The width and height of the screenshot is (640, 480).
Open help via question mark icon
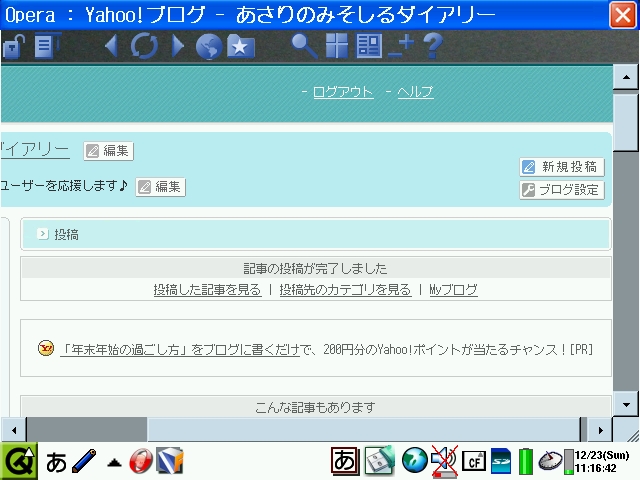click(433, 46)
